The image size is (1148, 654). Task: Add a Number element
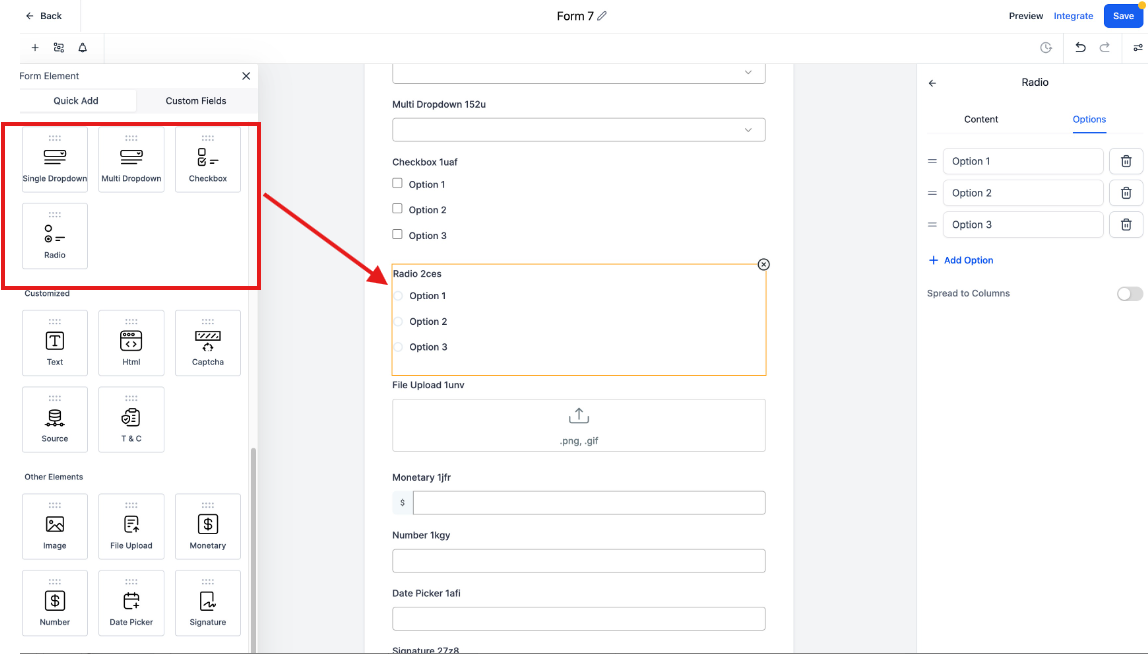(x=55, y=603)
